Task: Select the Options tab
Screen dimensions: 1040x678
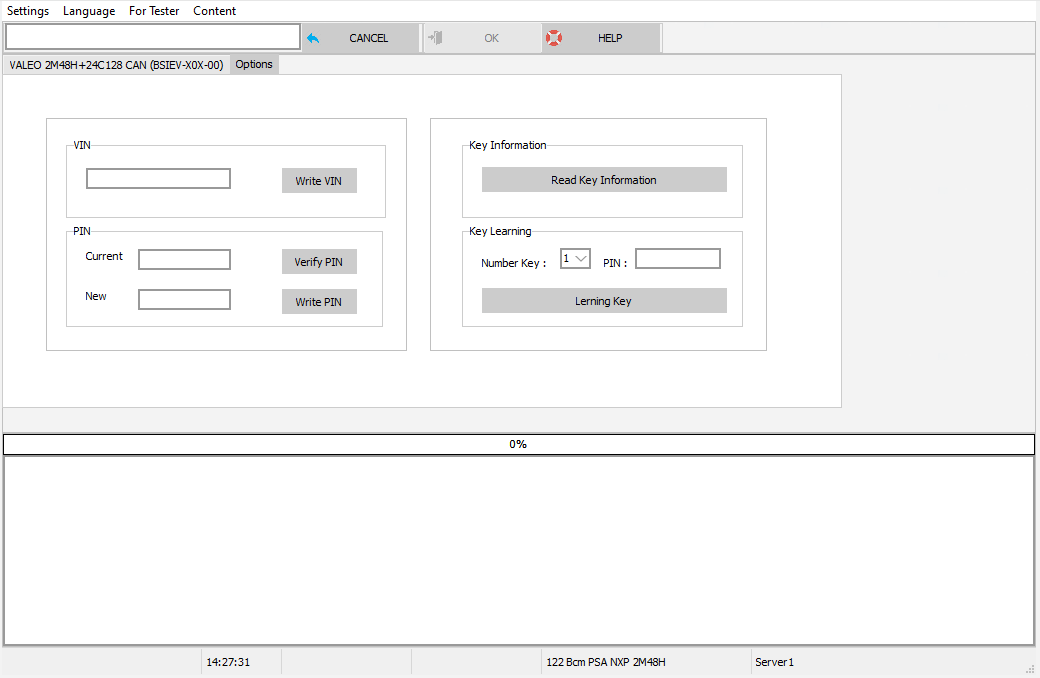Action: tap(253, 64)
